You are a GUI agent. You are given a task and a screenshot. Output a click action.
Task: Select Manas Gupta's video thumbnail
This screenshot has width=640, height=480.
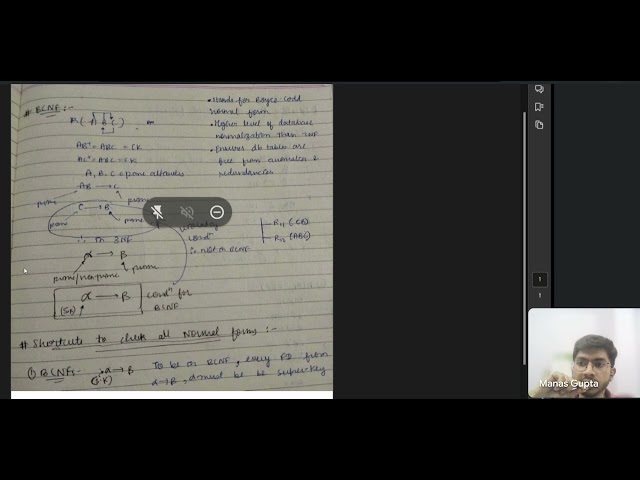(x=584, y=353)
